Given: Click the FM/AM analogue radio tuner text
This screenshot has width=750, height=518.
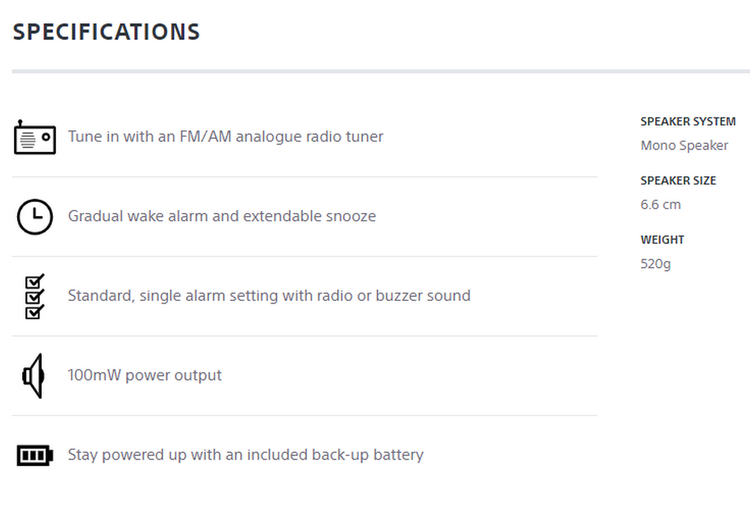Looking at the screenshot, I should tap(225, 136).
